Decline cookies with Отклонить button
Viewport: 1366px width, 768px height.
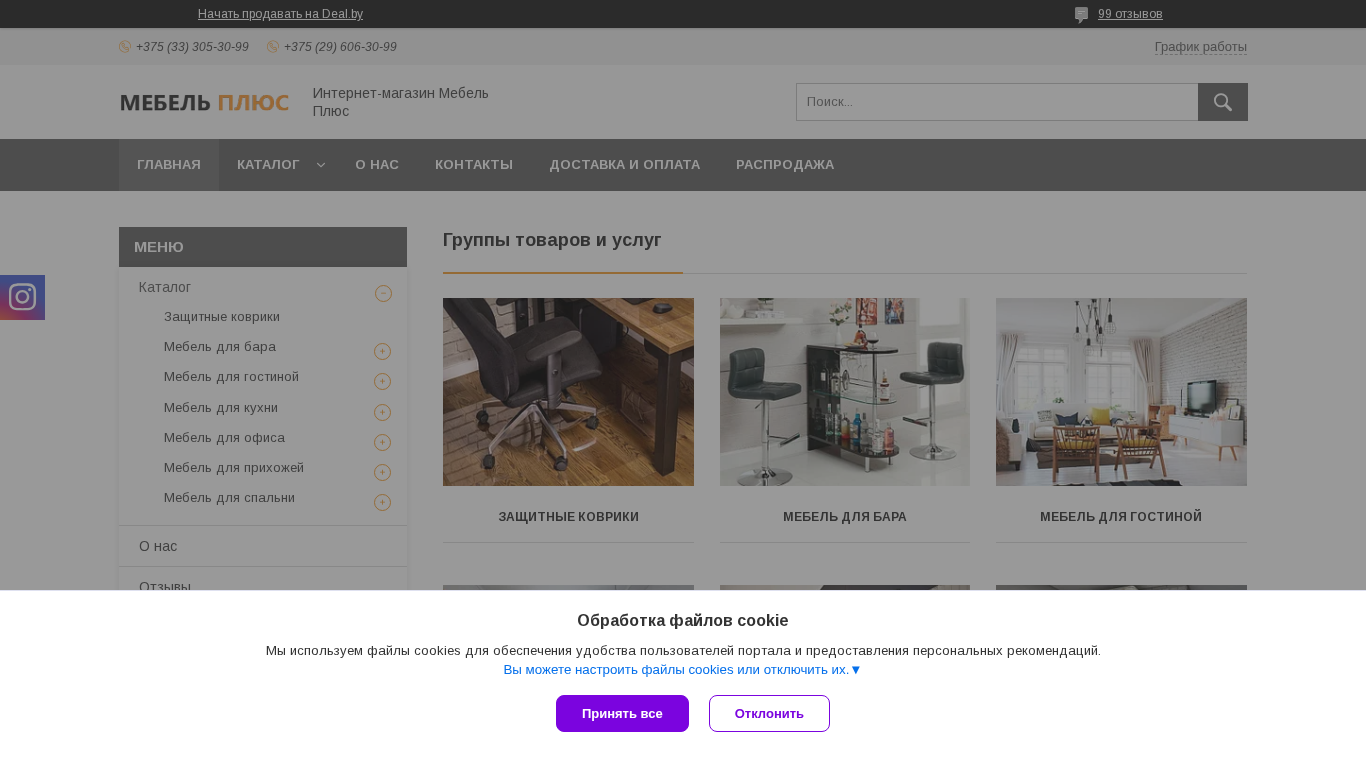(x=769, y=714)
